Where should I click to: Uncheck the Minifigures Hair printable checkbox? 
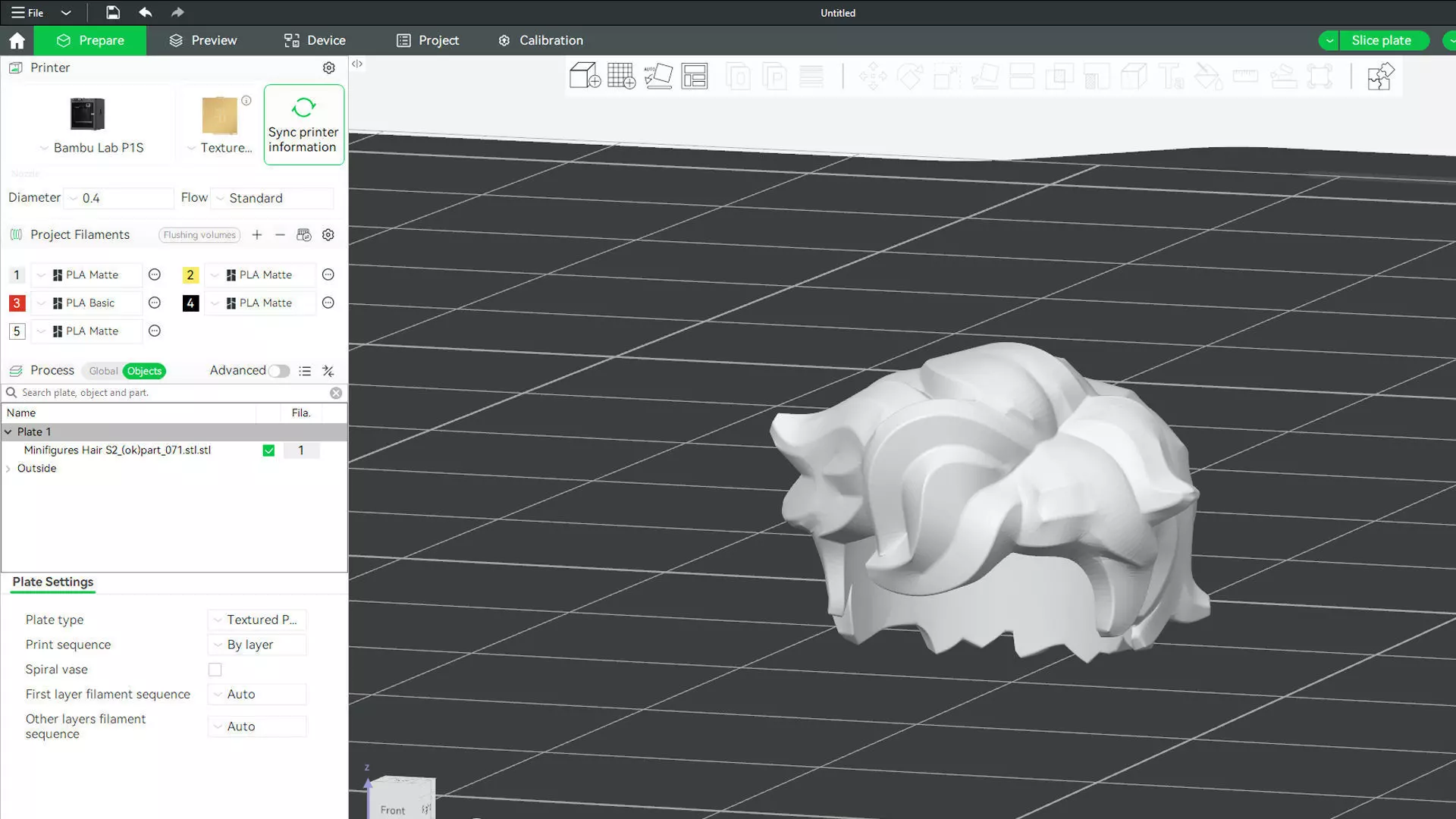point(268,450)
